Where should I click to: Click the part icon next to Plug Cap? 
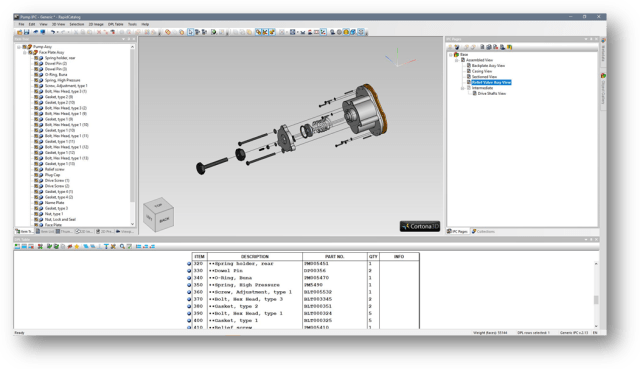(x=41, y=175)
